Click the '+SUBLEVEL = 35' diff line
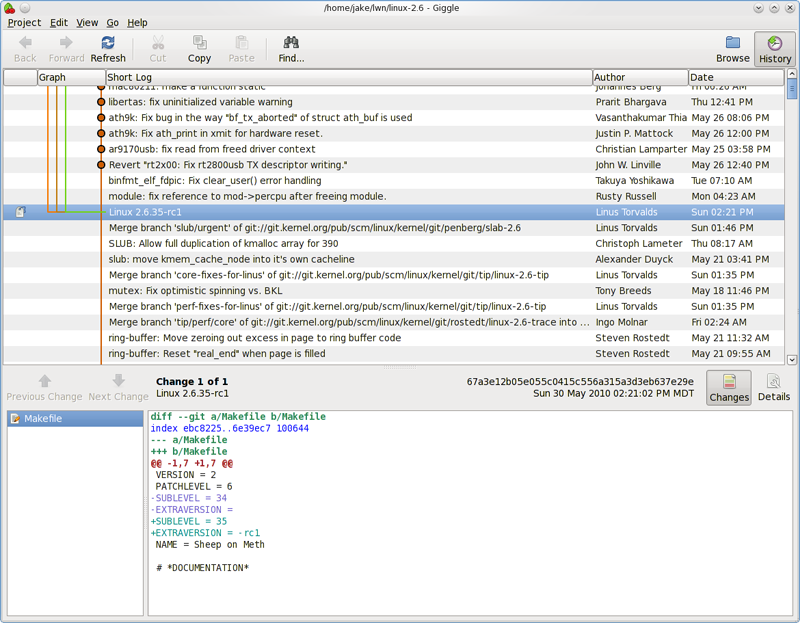 pos(189,521)
